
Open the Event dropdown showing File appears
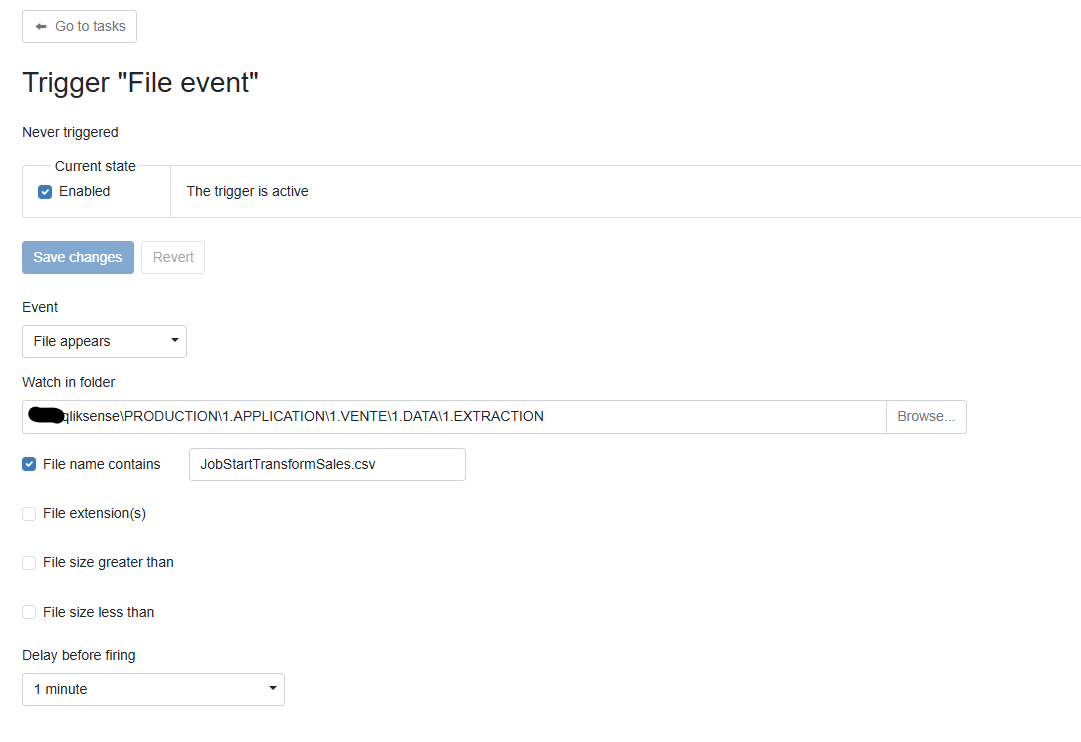pyautogui.click(x=104, y=341)
